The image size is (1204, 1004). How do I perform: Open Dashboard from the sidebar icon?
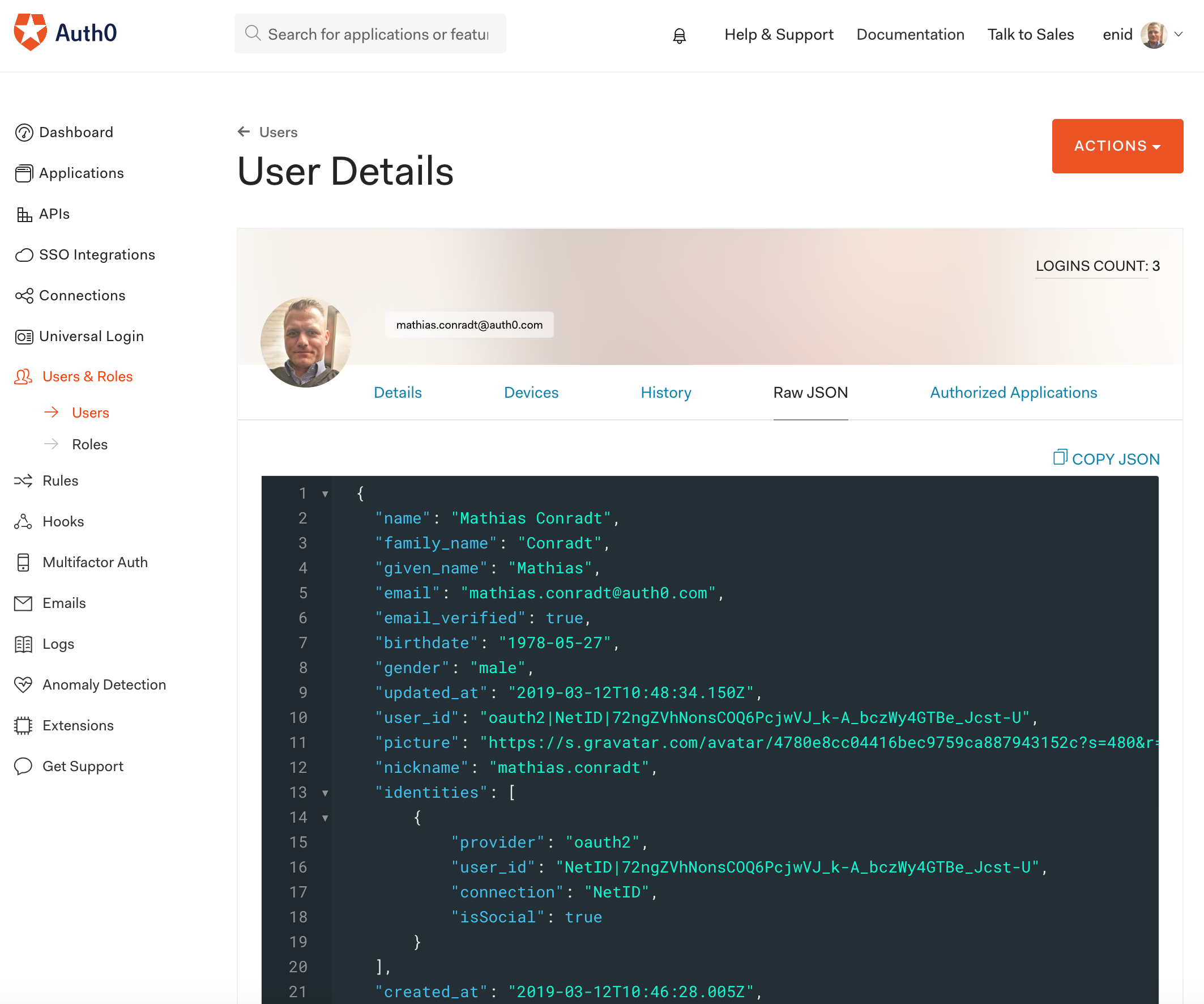[x=24, y=133]
